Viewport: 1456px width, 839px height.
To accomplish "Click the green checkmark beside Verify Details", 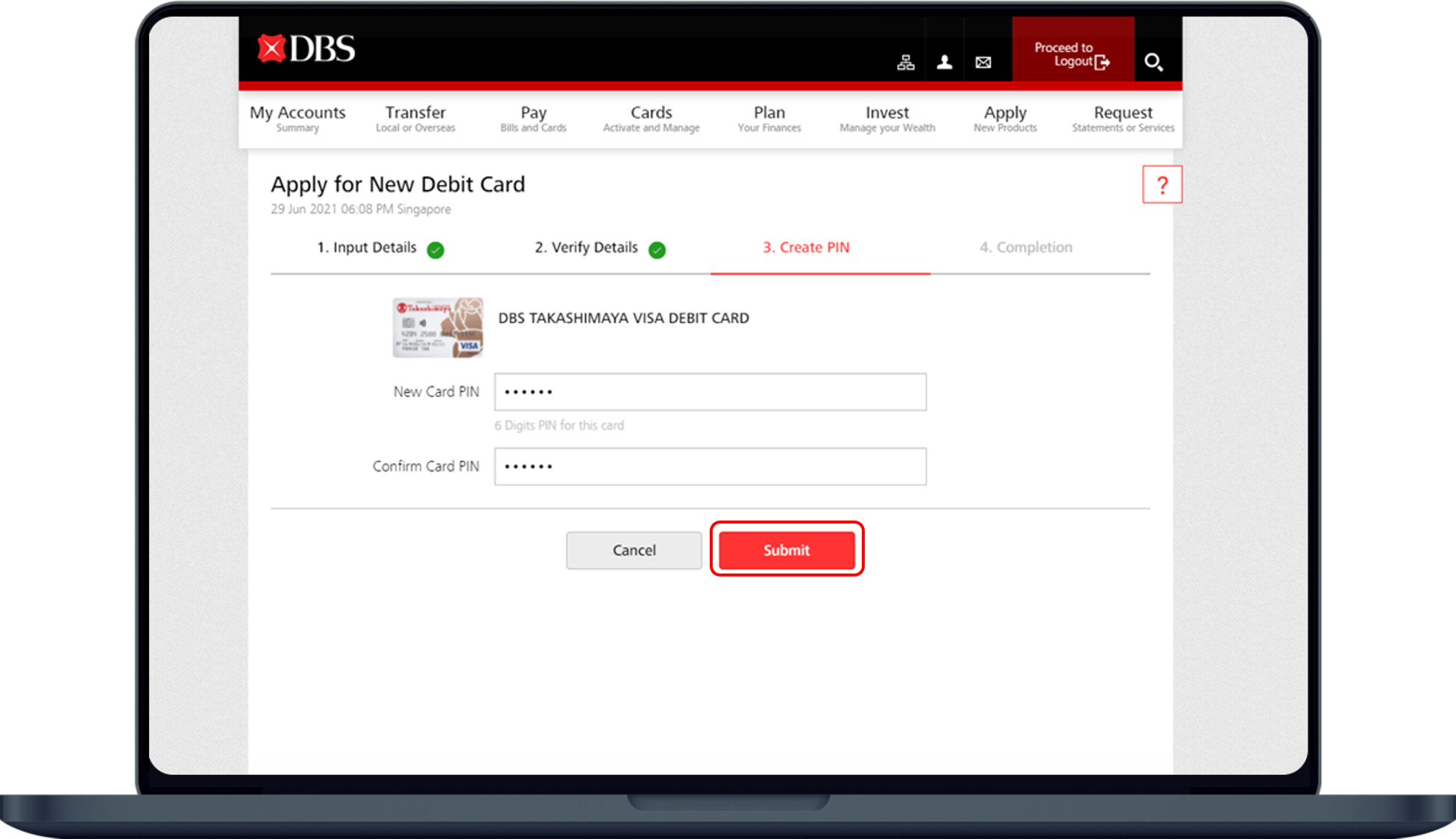I will 657,251.
